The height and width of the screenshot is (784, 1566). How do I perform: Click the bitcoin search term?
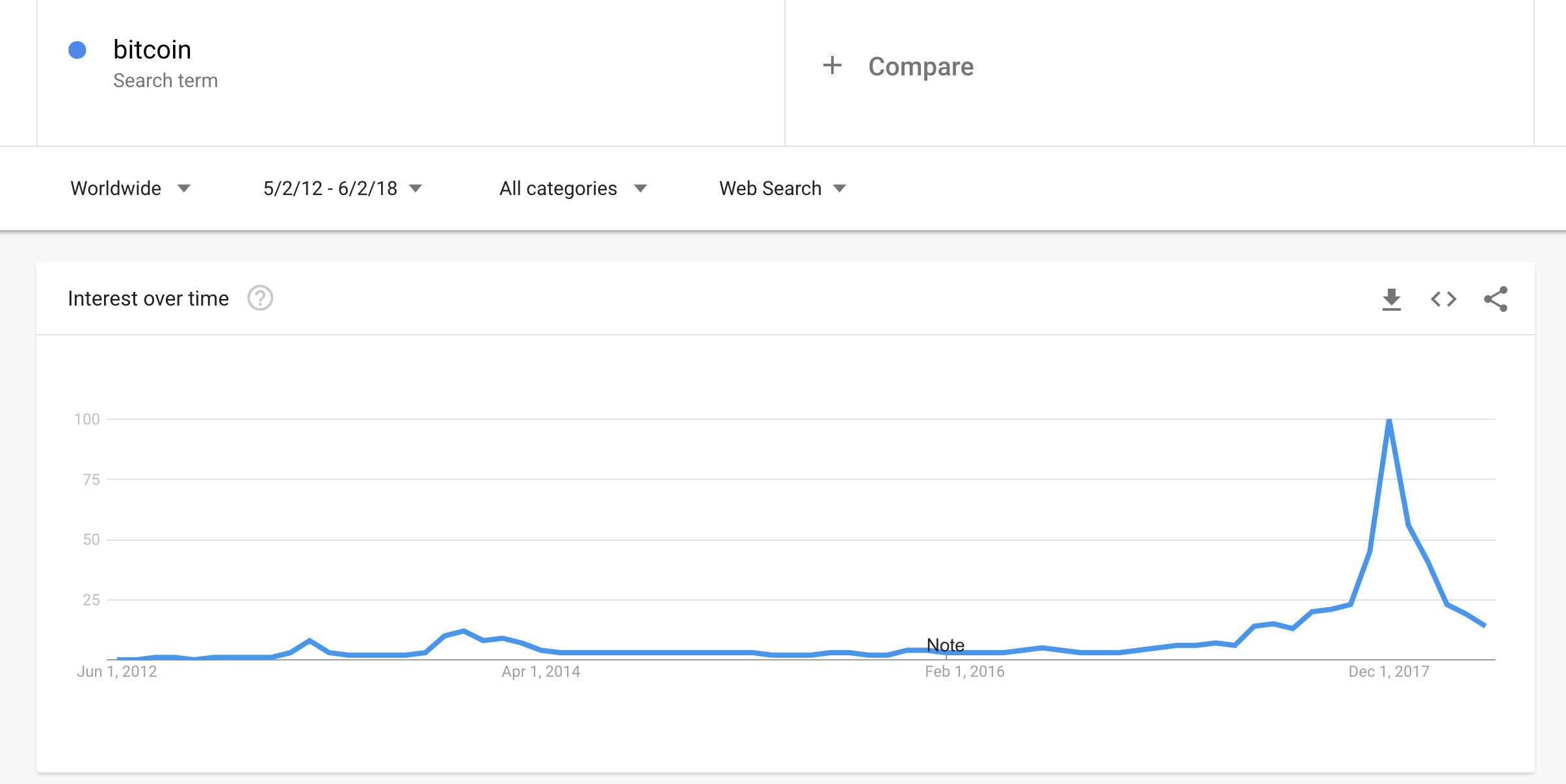152,50
